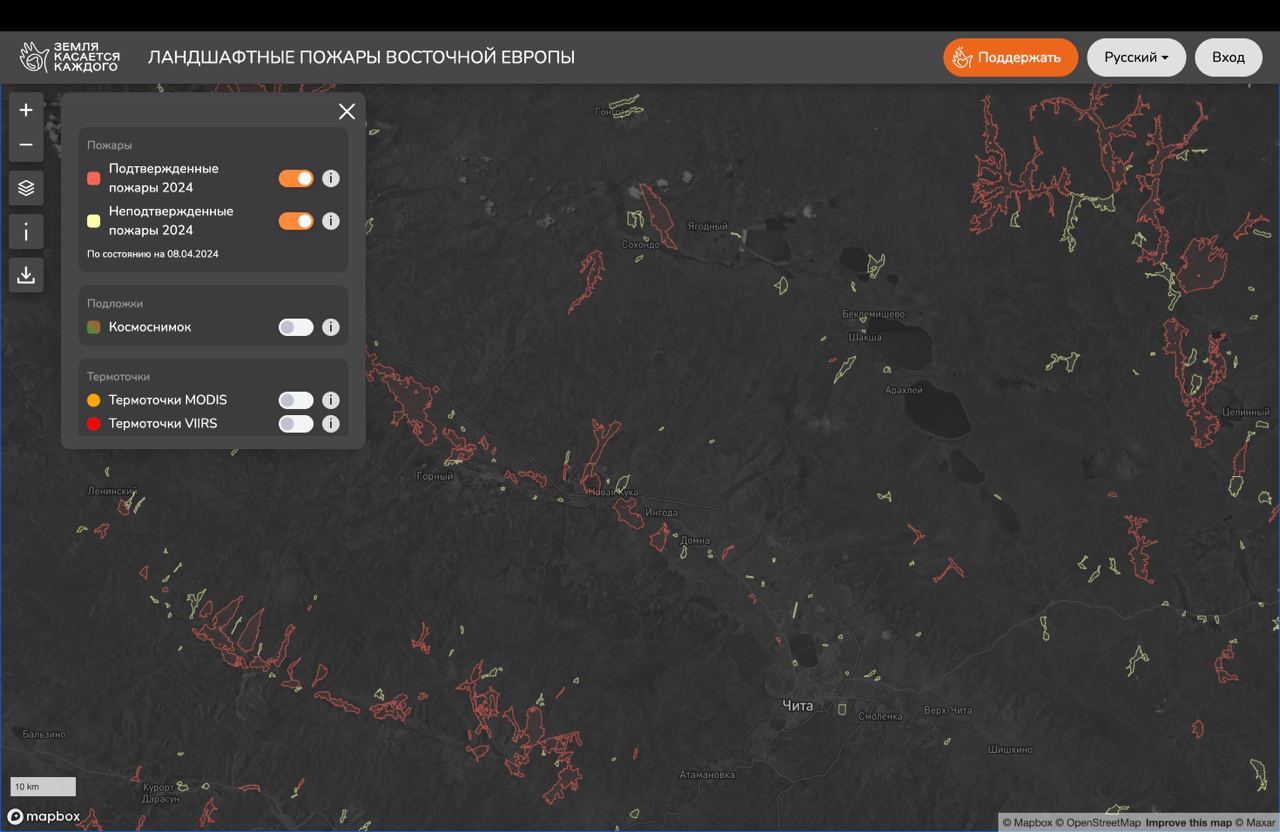The image size is (1280, 832).
Task: Close the layers legend panel
Action: (346, 111)
